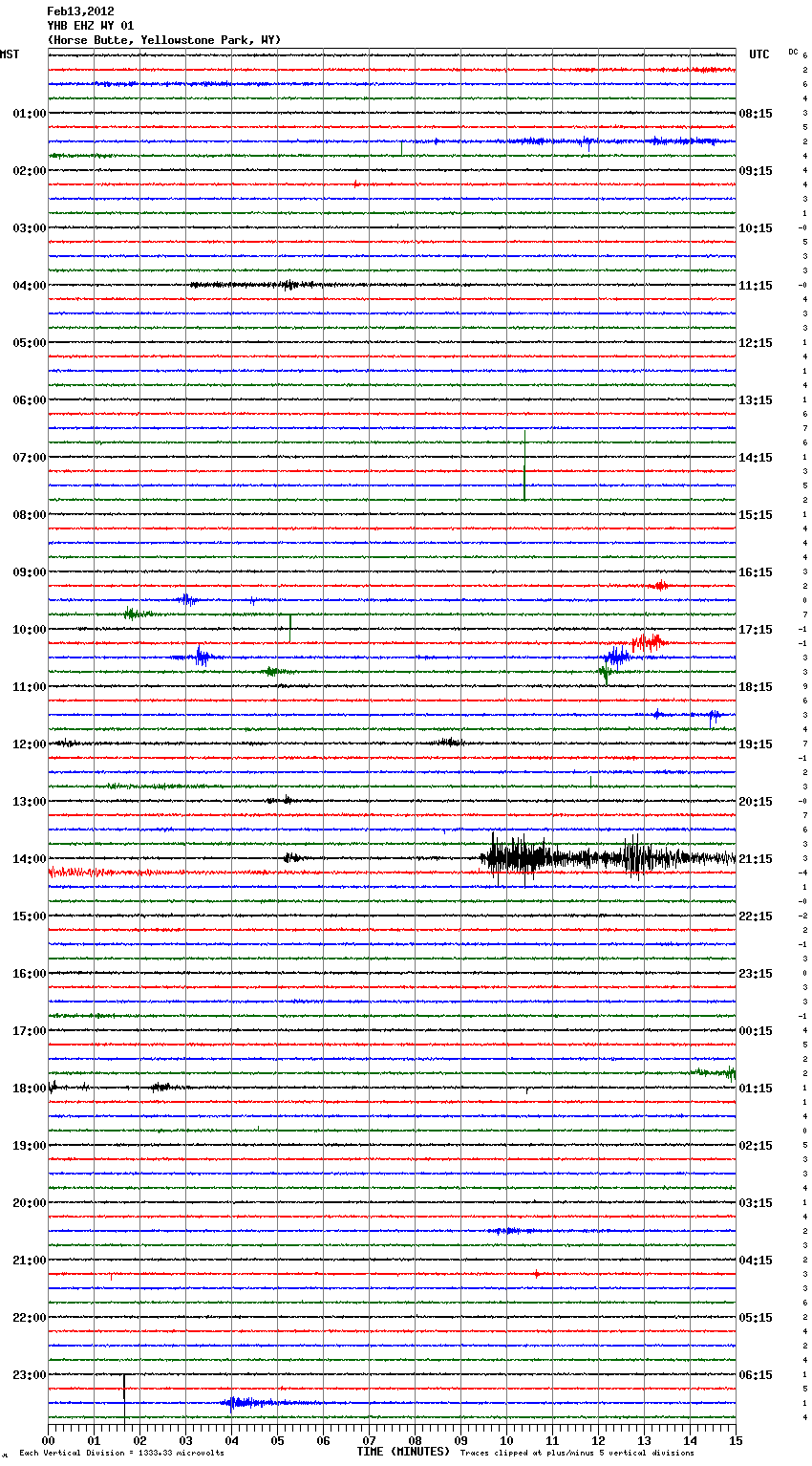The image size is (812, 1466).
Task: Click the "13:15" UTC time label
Action: coord(756,400)
